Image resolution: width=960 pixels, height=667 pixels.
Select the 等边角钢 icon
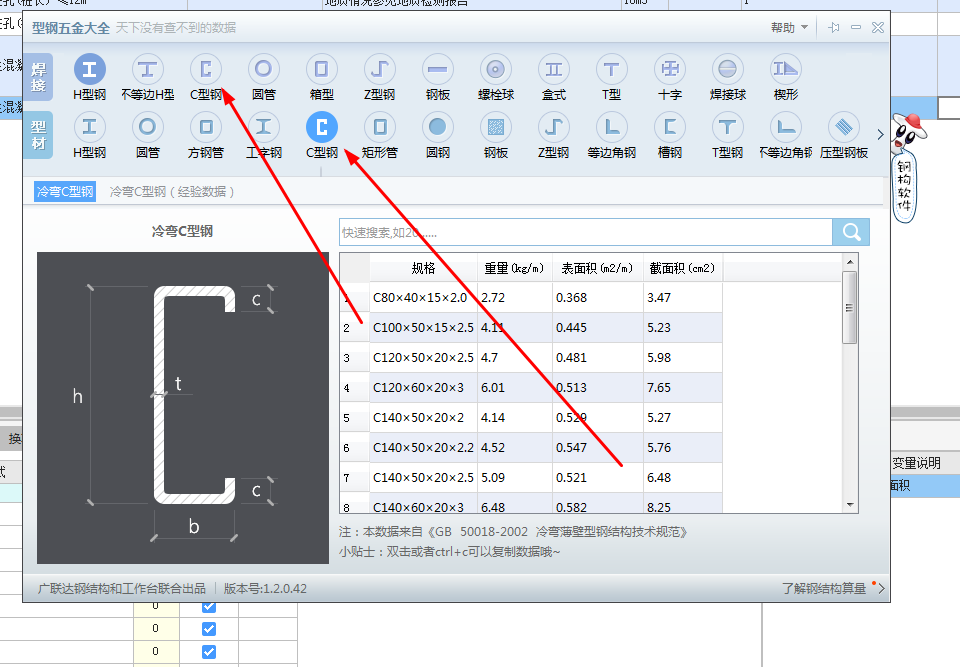[x=611, y=127]
